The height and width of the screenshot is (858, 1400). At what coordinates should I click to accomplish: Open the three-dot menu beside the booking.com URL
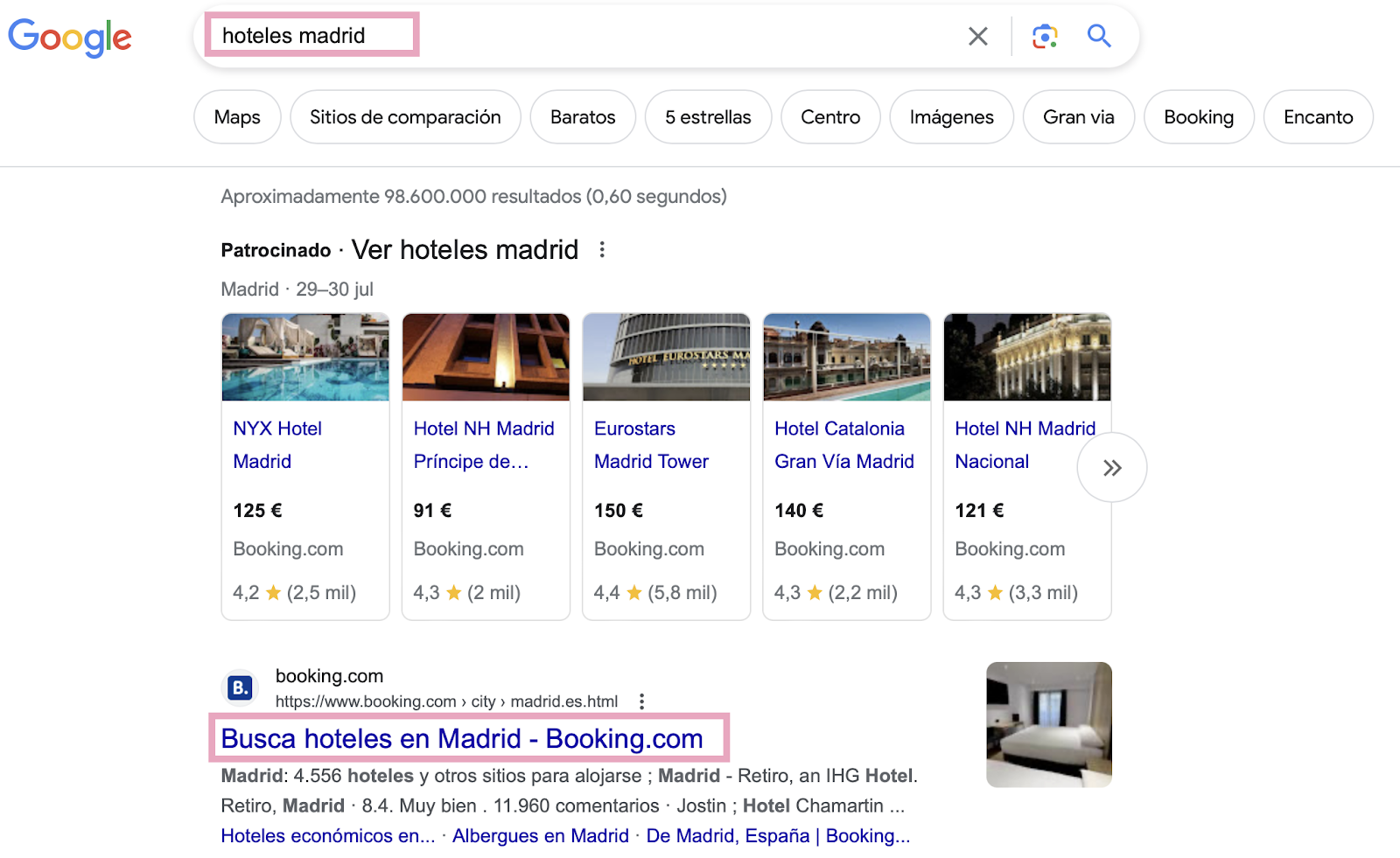(x=643, y=701)
